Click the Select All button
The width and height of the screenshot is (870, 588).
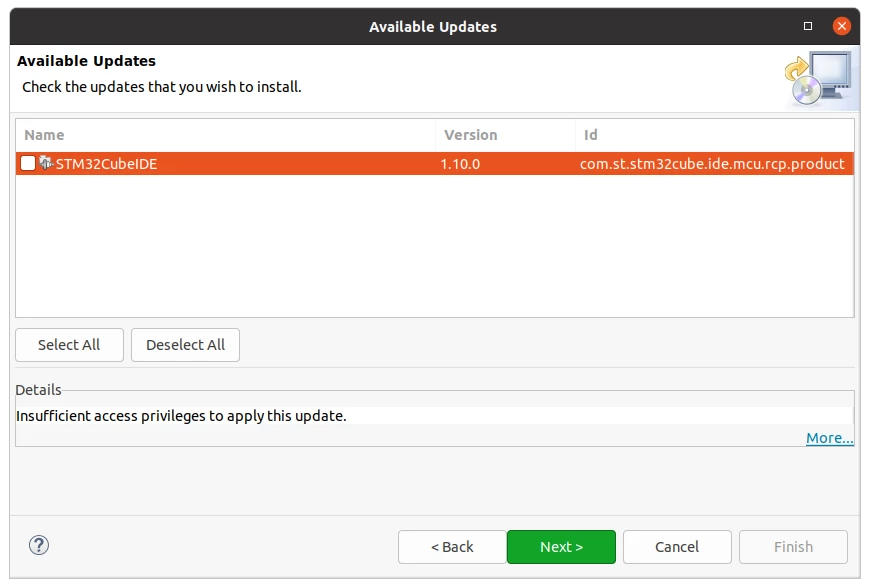(69, 345)
